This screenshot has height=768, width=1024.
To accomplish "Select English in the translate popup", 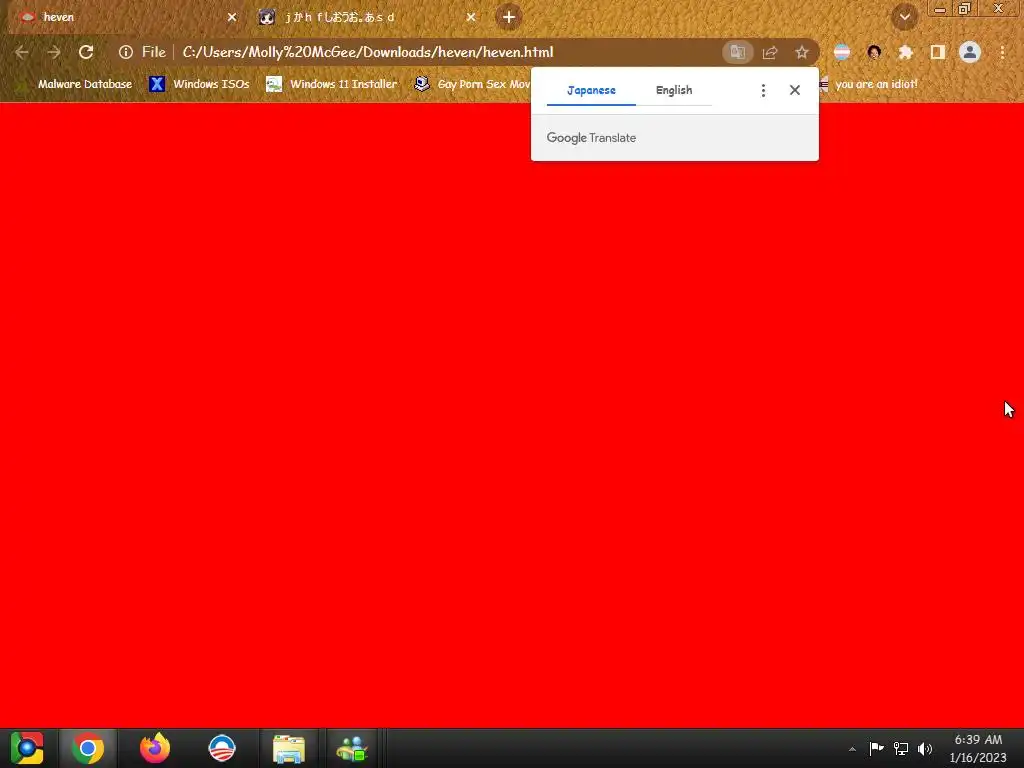I will coord(674,90).
